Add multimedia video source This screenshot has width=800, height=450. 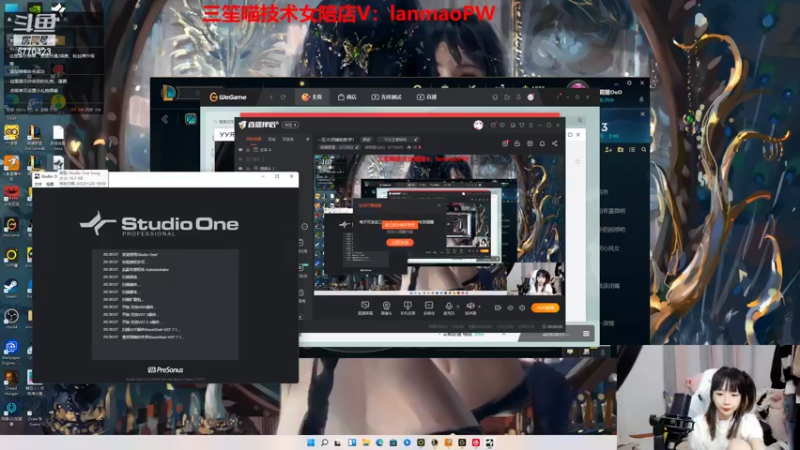point(429,308)
